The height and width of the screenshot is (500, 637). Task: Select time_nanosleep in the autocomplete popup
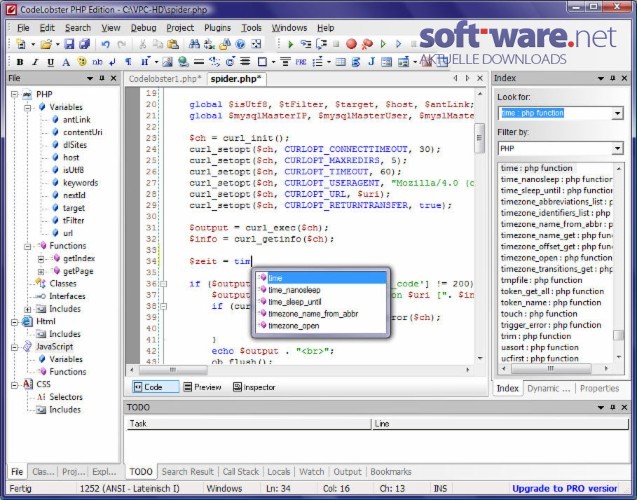(321, 290)
